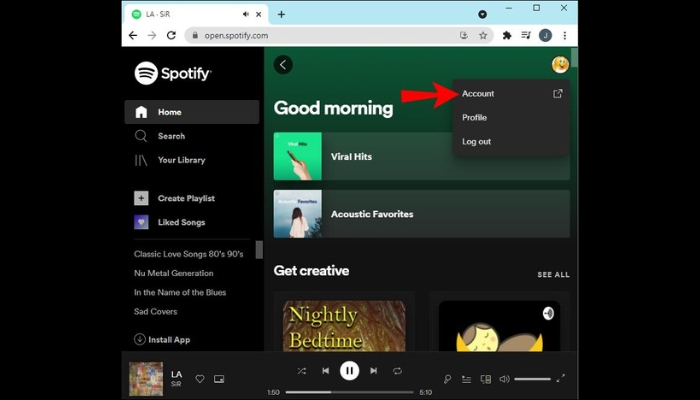Click SEE ALL next to Get creative
The image size is (700, 400).
(553, 274)
